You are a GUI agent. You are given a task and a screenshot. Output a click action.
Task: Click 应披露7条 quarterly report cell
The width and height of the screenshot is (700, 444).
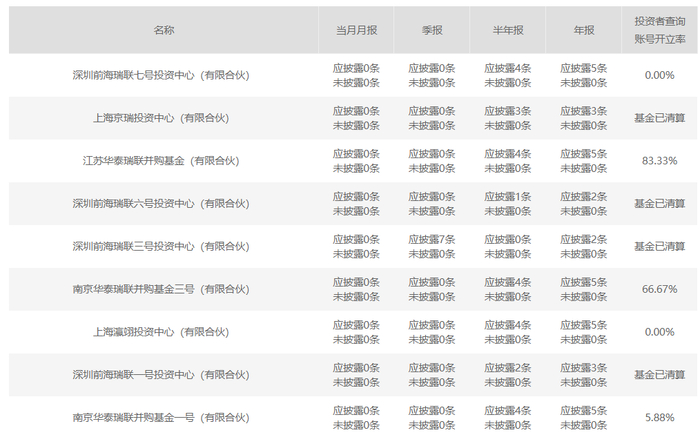click(432, 240)
